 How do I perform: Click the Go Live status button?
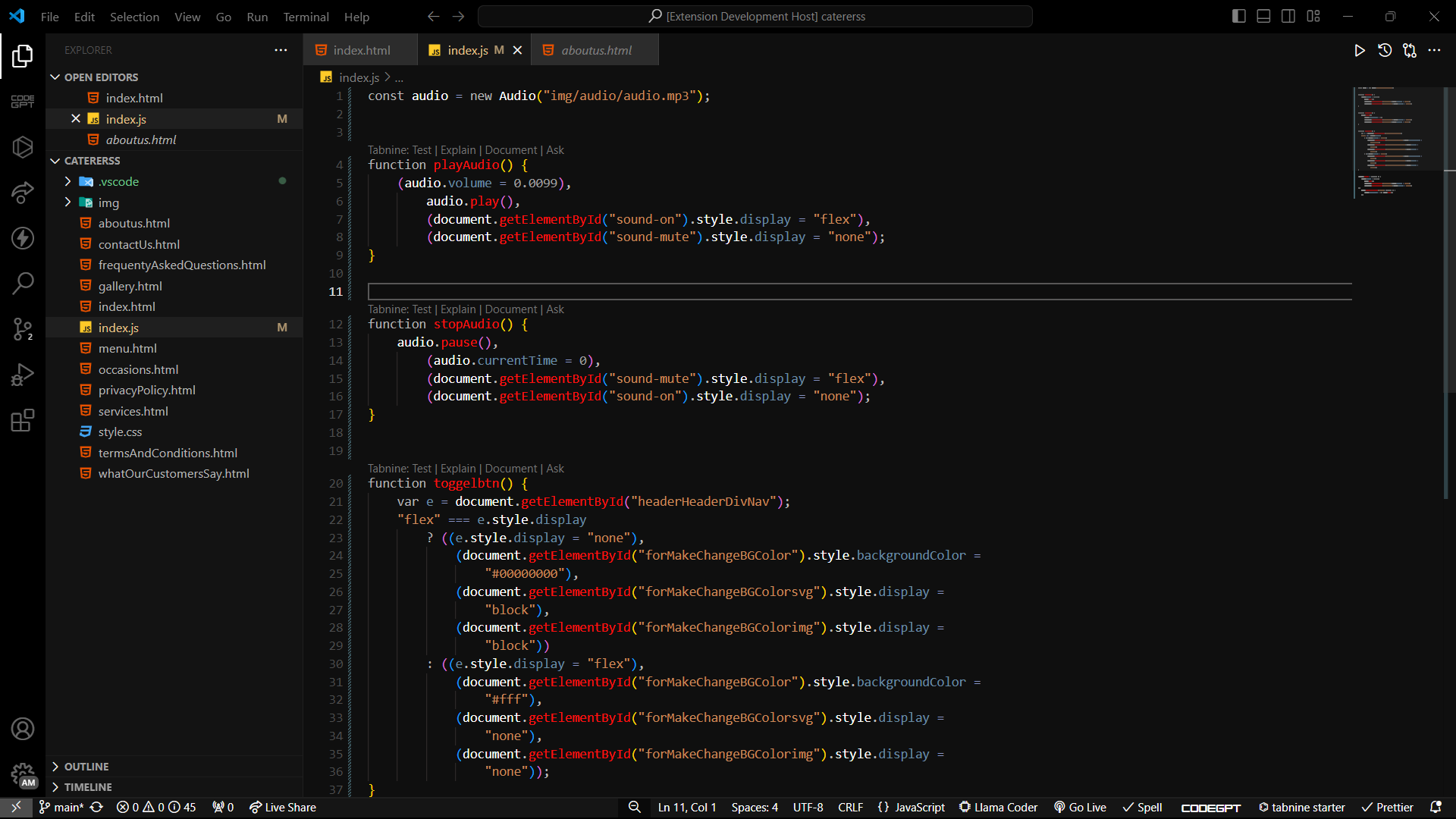tap(1080, 808)
